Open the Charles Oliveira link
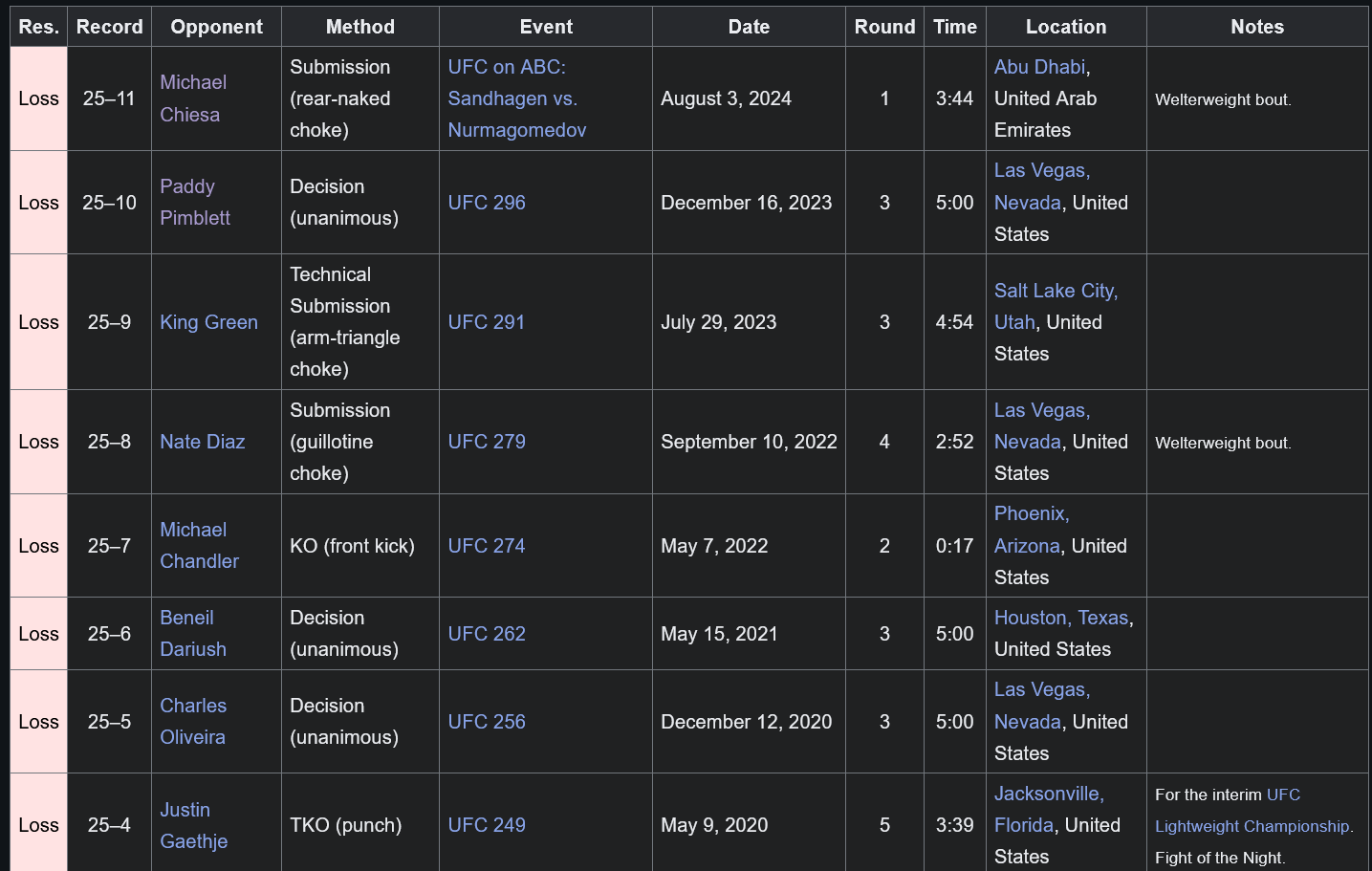 193,721
